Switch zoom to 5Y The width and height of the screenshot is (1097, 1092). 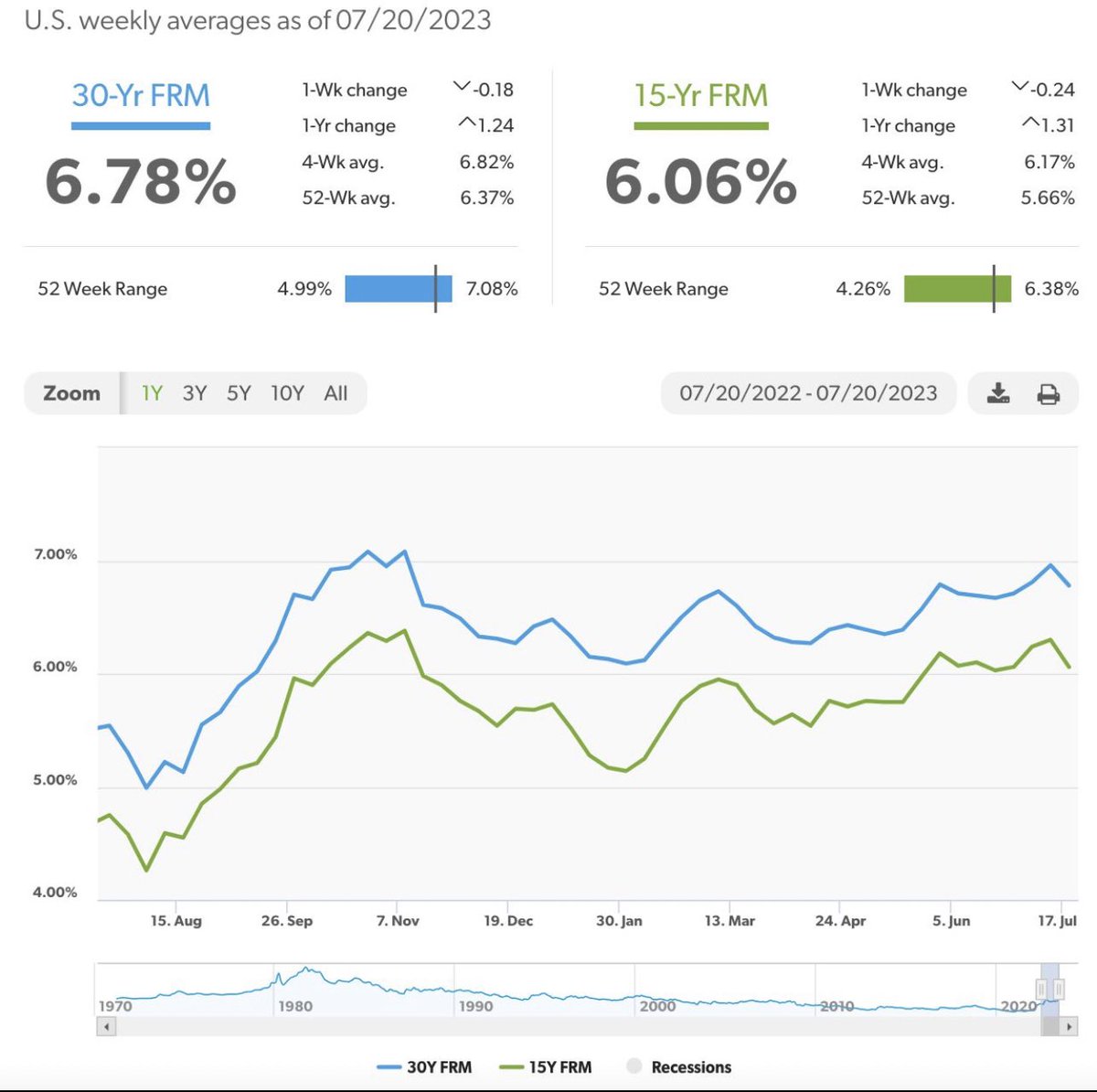pos(239,393)
